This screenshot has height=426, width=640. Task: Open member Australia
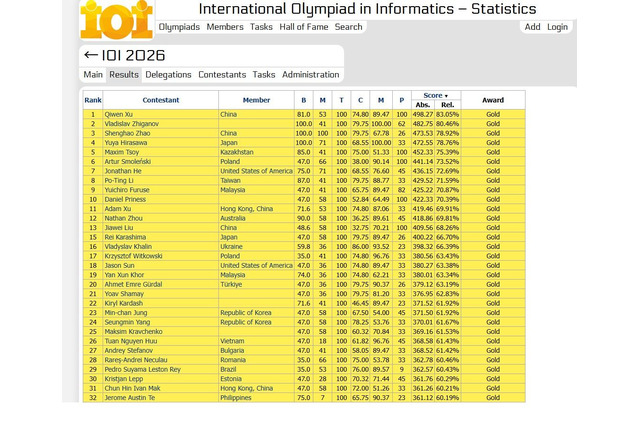233,218
